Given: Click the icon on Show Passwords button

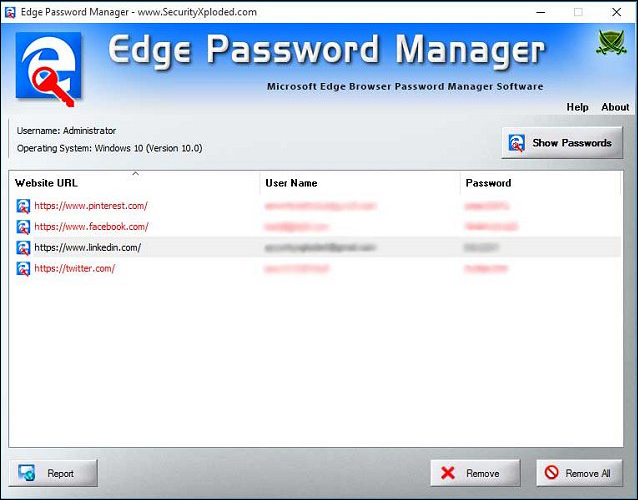Looking at the screenshot, I should (x=516, y=143).
